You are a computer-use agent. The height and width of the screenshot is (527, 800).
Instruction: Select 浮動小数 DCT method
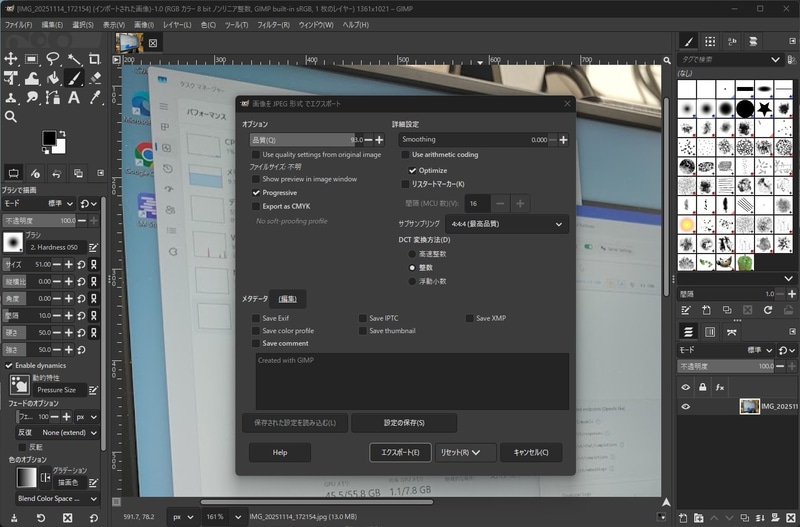click(412, 282)
